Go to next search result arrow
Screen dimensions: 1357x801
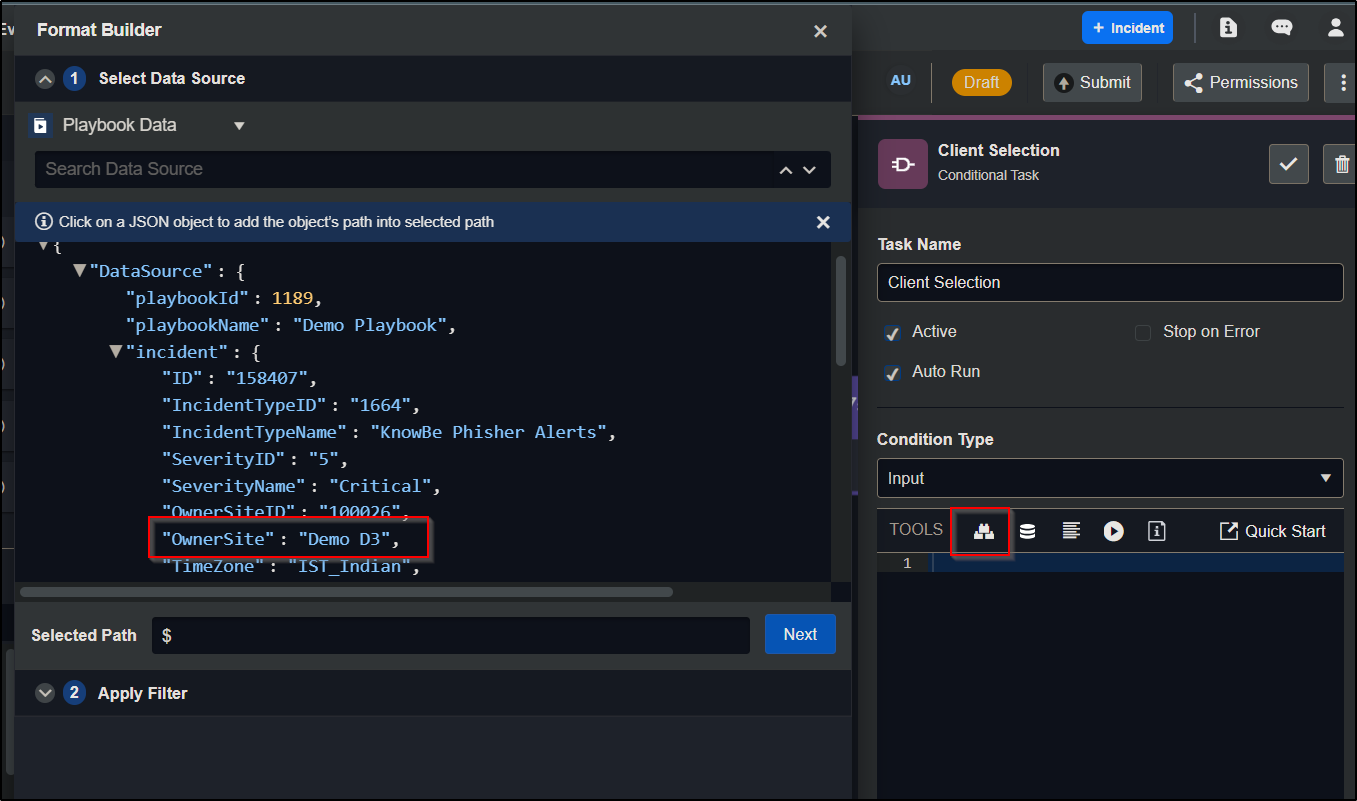(x=810, y=170)
